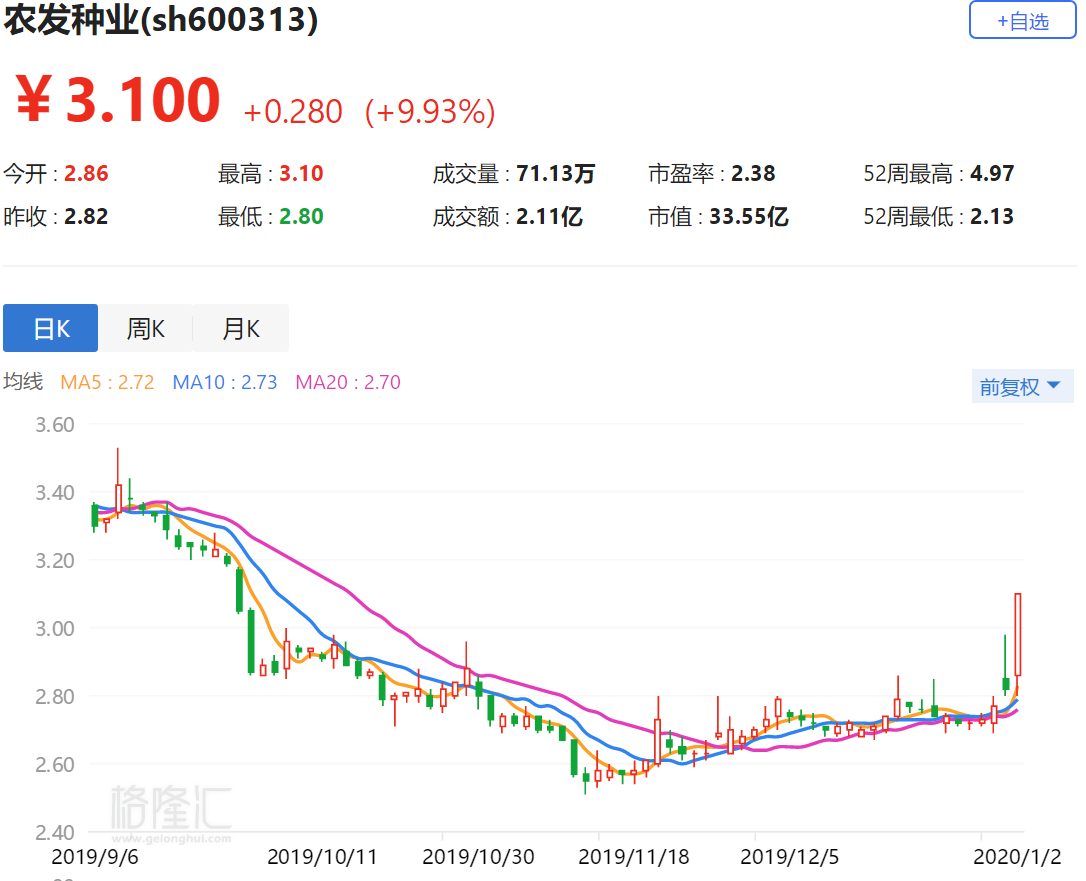The width and height of the screenshot is (1086, 881).
Task: Click the price change +0.280
Action: click(293, 112)
